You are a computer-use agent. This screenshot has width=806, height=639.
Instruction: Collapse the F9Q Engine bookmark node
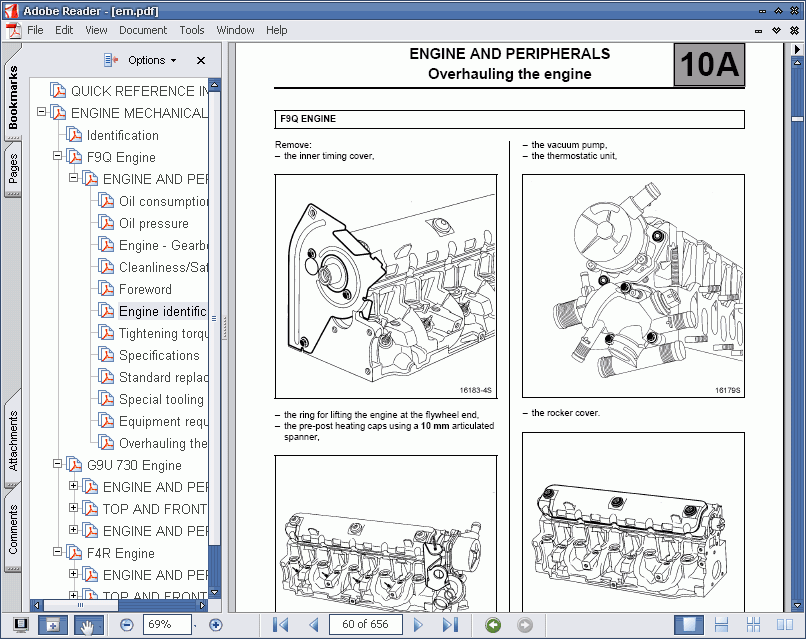tap(57, 157)
